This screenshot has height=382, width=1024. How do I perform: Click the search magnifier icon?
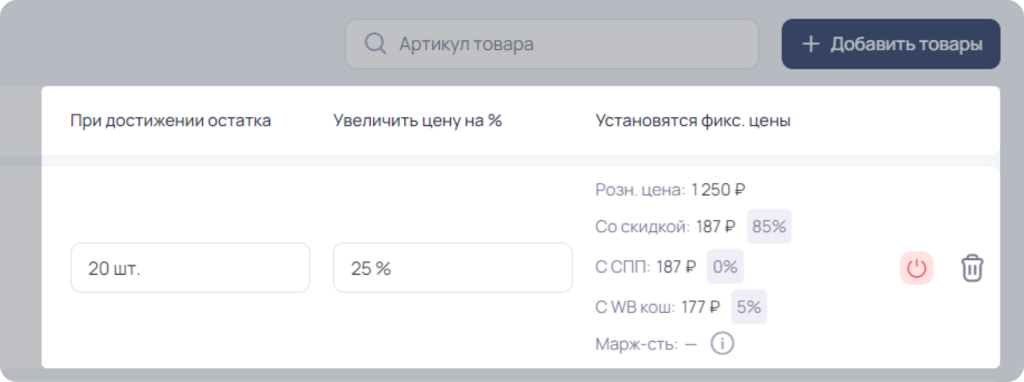pyautogui.click(x=375, y=44)
